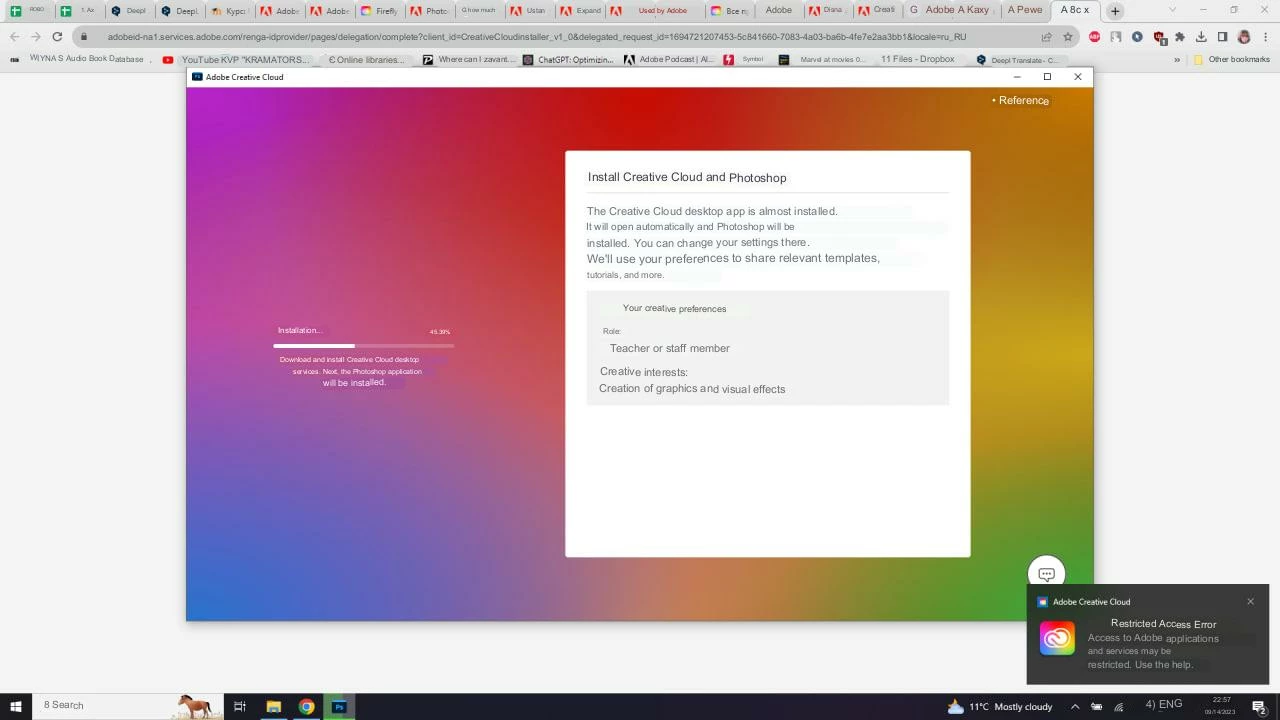The height and width of the screenshot is (720, 1280).
Task: Expand the system tray hidden icons
Action: (x=1075, y=706)
